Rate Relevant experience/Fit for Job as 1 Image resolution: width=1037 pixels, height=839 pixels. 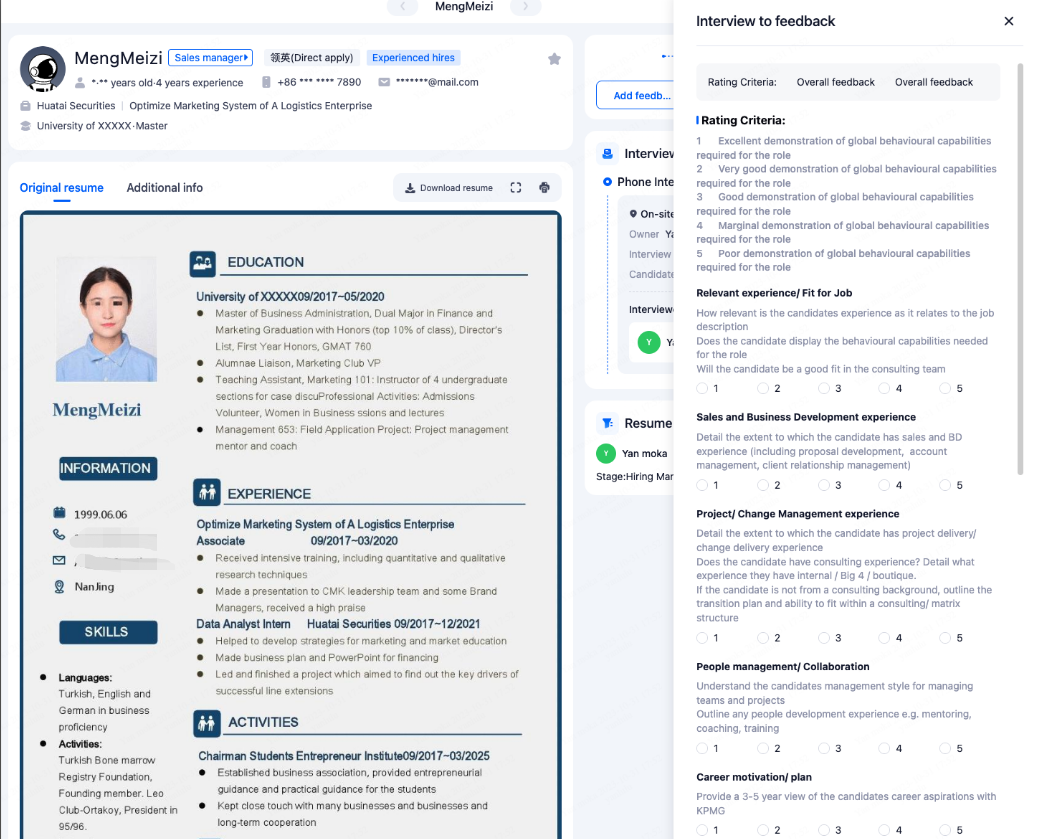[702, 388]
